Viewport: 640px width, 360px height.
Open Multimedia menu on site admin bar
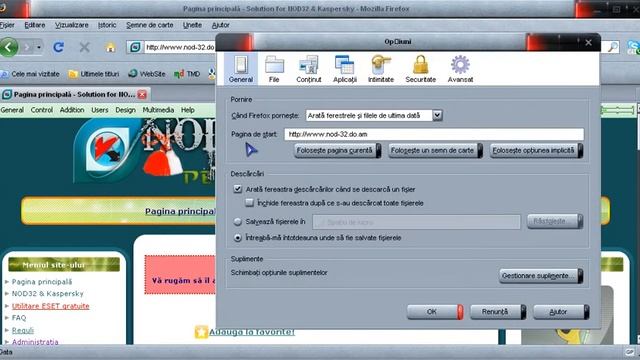click(158, 110)
